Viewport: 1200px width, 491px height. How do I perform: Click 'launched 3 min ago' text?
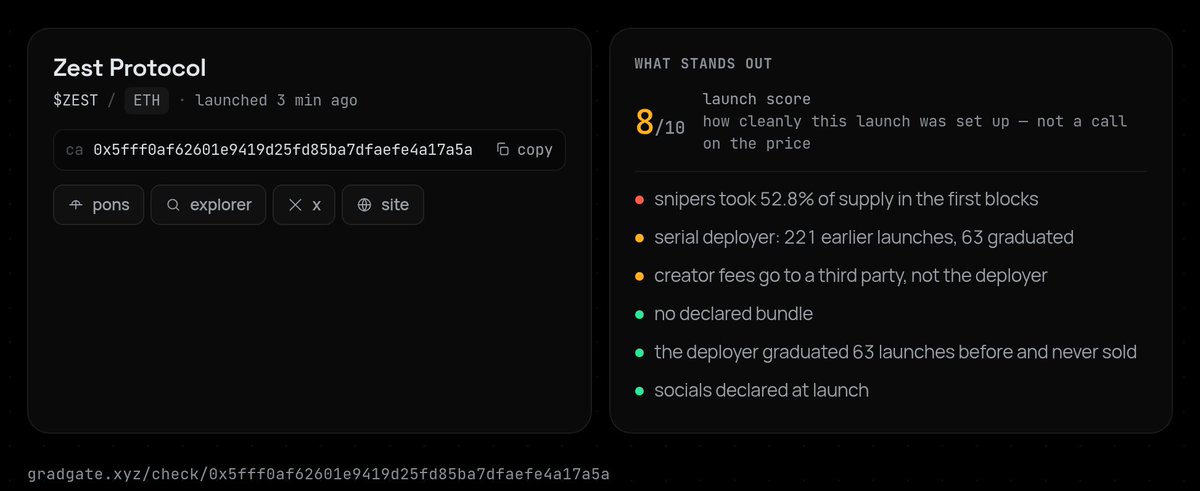276,100
